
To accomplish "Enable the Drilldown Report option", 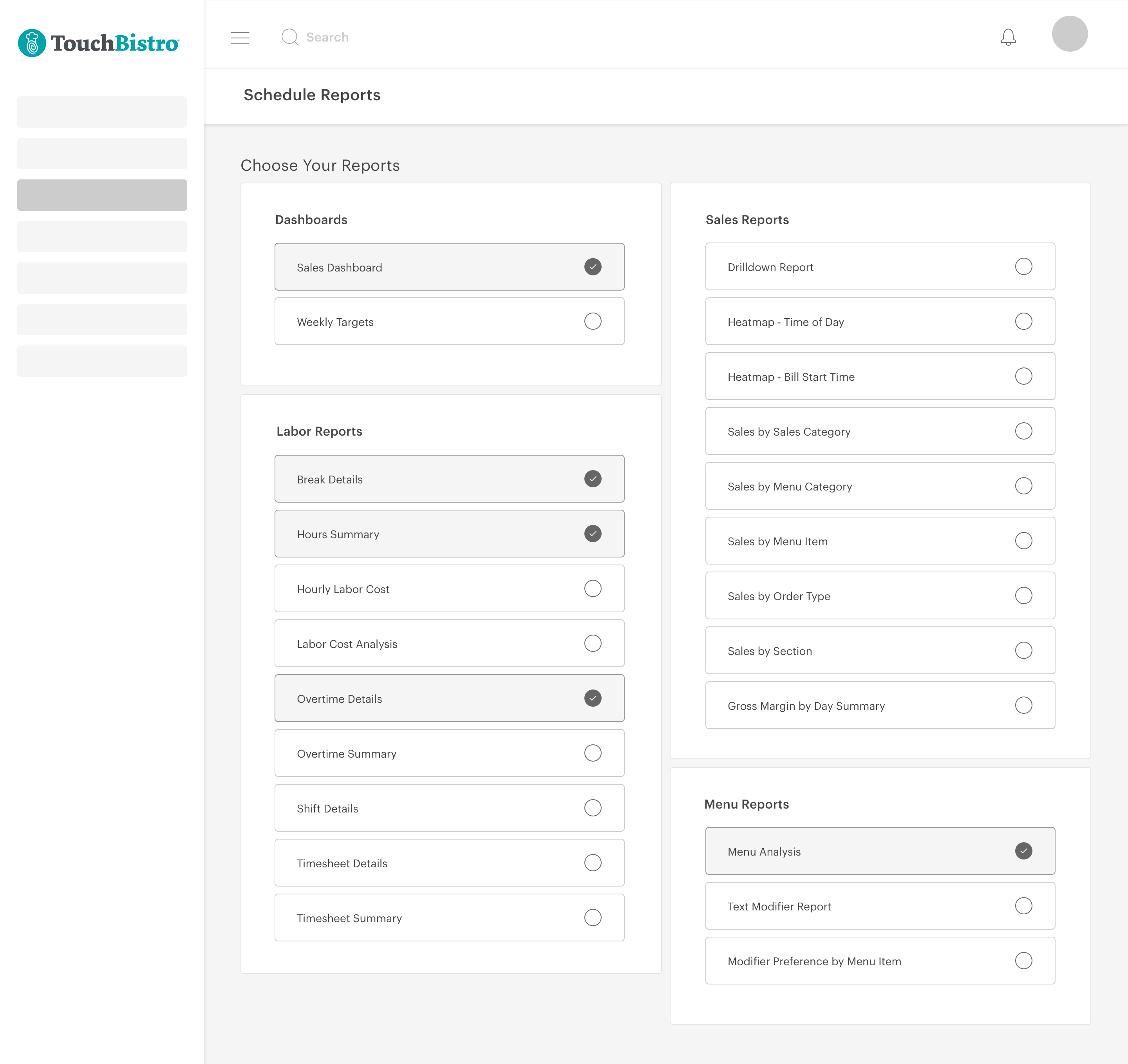I will (x=1023, y=267).
